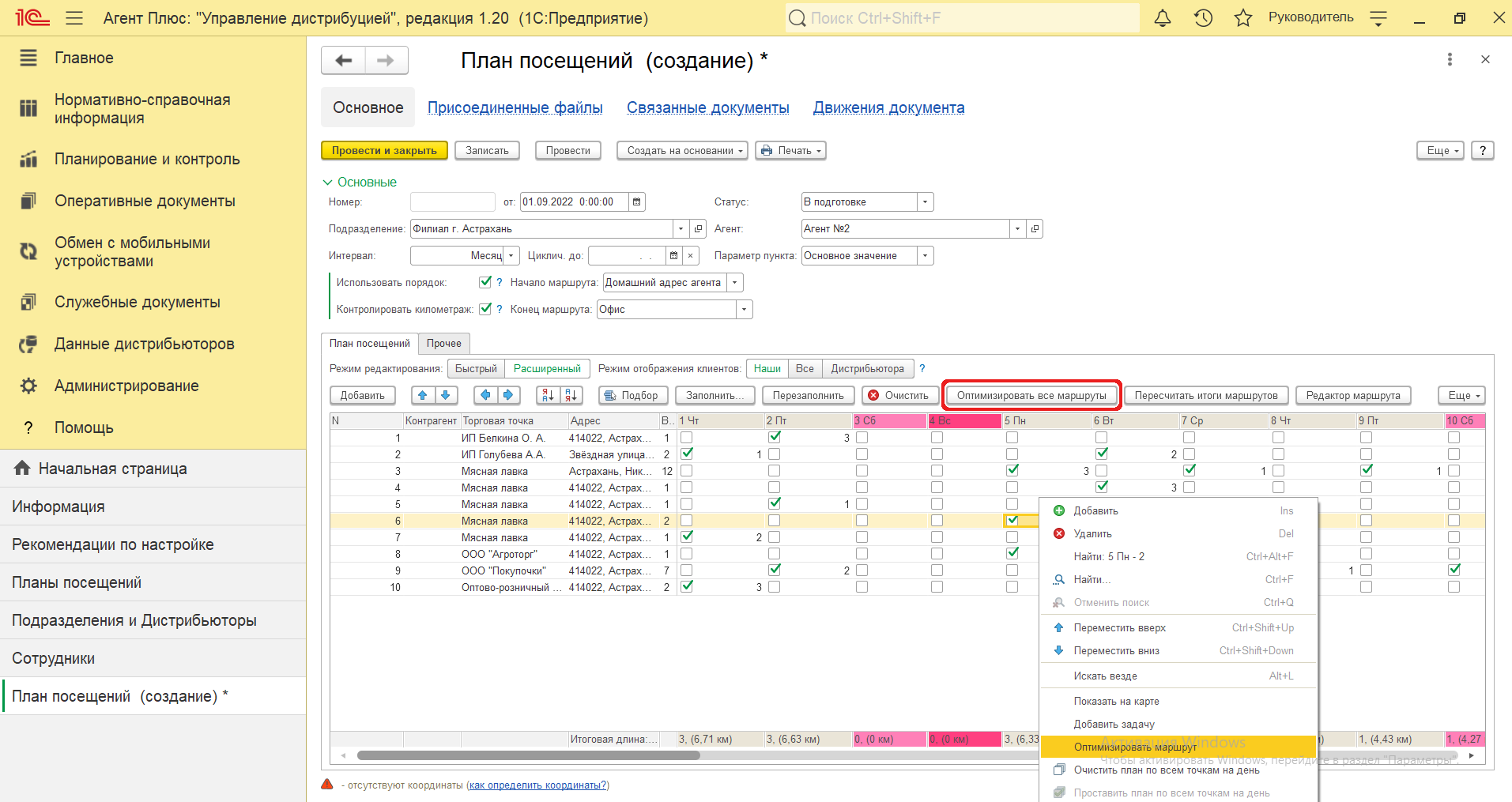Viewport: 1512px width, 802px height.
Task: Open notifications bell icon
Action: point(1163,17)
